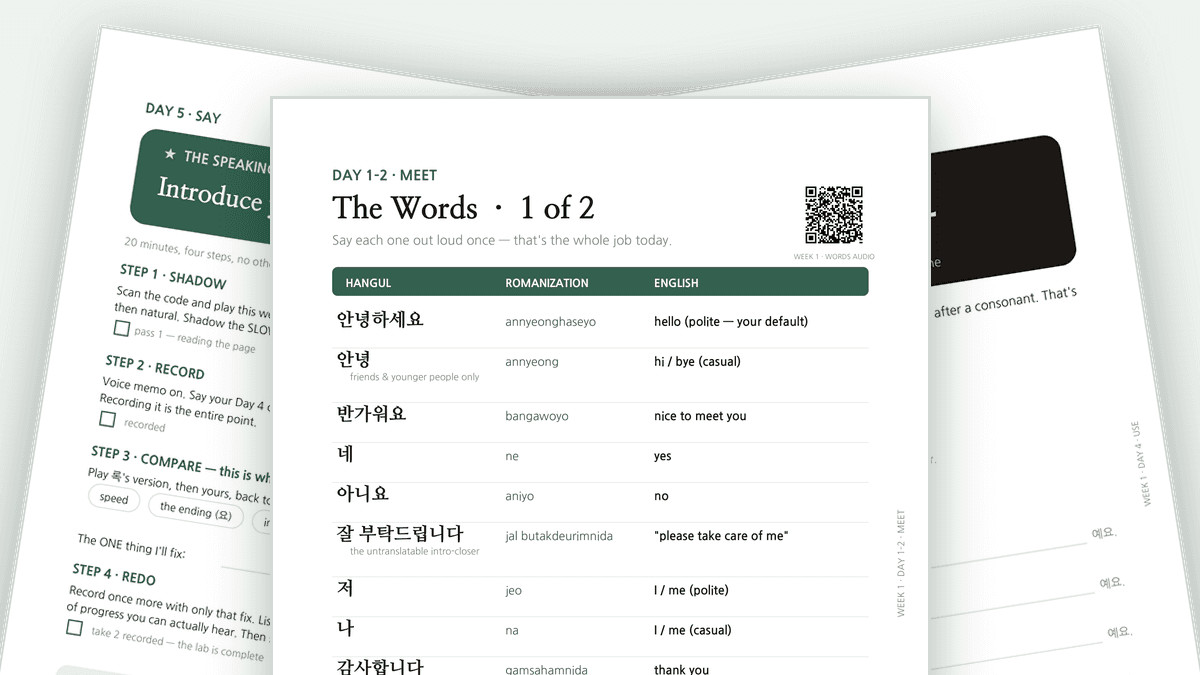Image resolution: width=1200 pixels, height=675 pixels.
Task: Check the 'take 2 recorded' box under Step 4
Action: coord(74,627)
